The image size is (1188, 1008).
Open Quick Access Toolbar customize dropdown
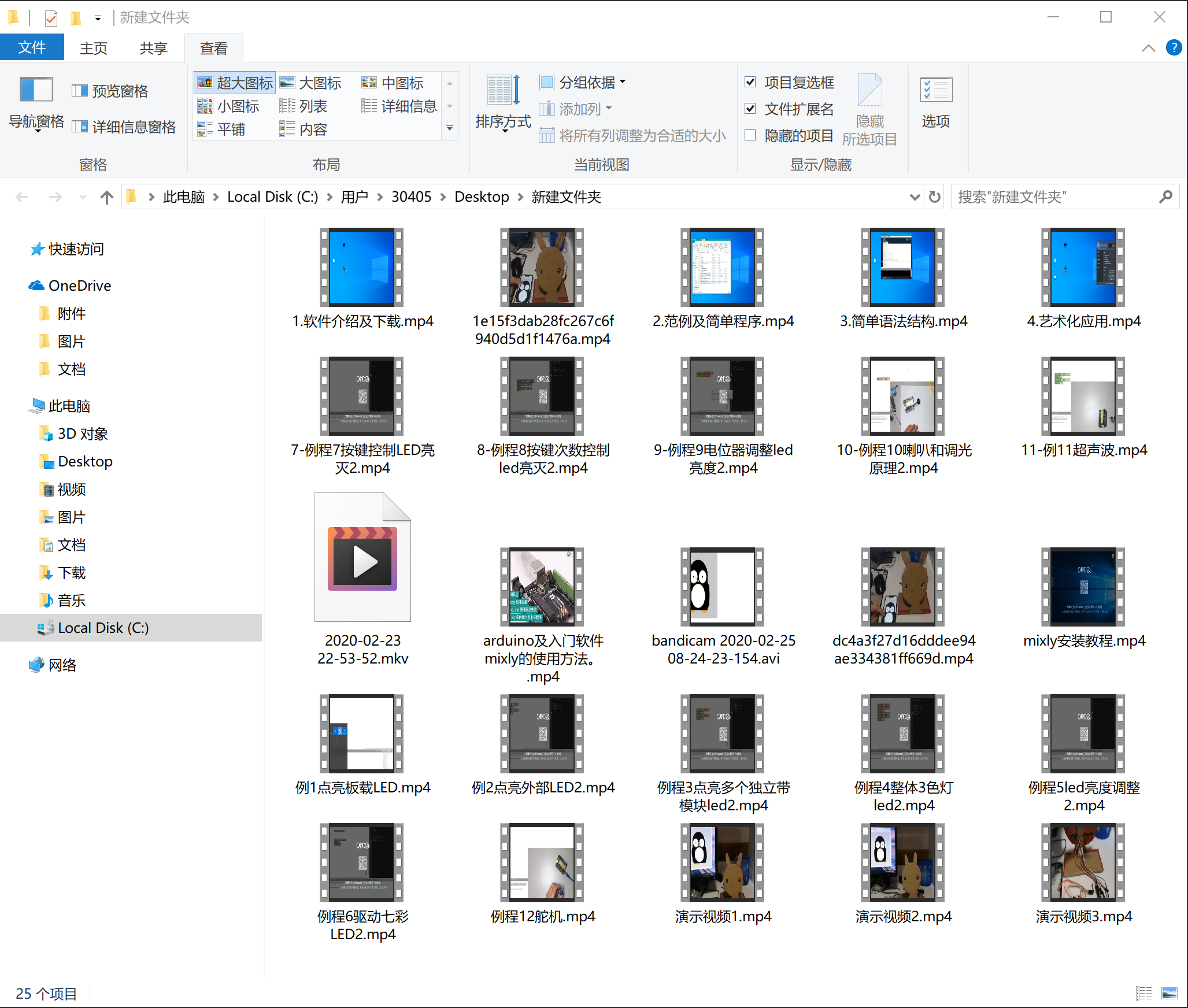98,18
